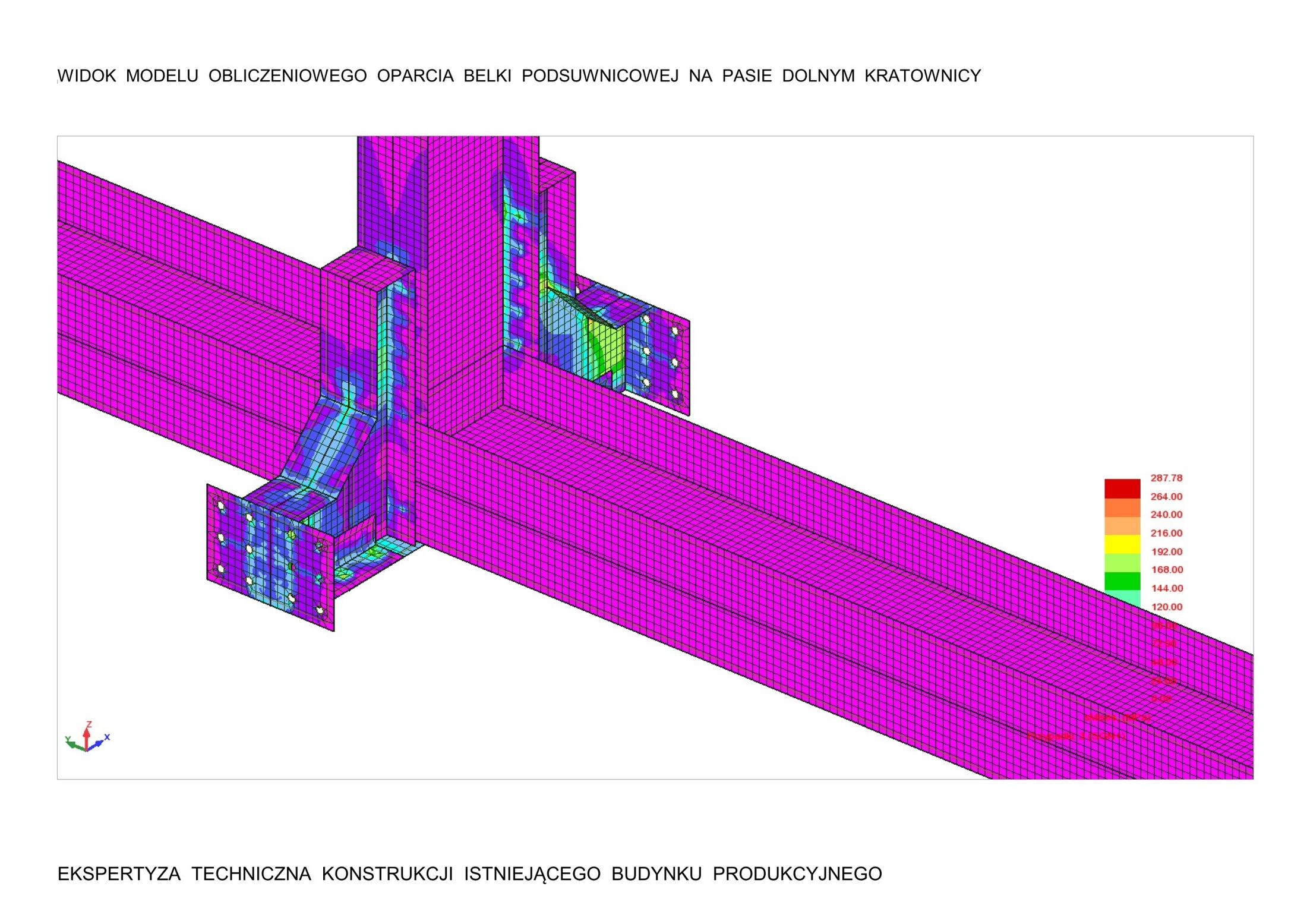This screenshot has height=924, width=1307.
Task: Click the dark red legend swatch
Action: point(1122,488)
